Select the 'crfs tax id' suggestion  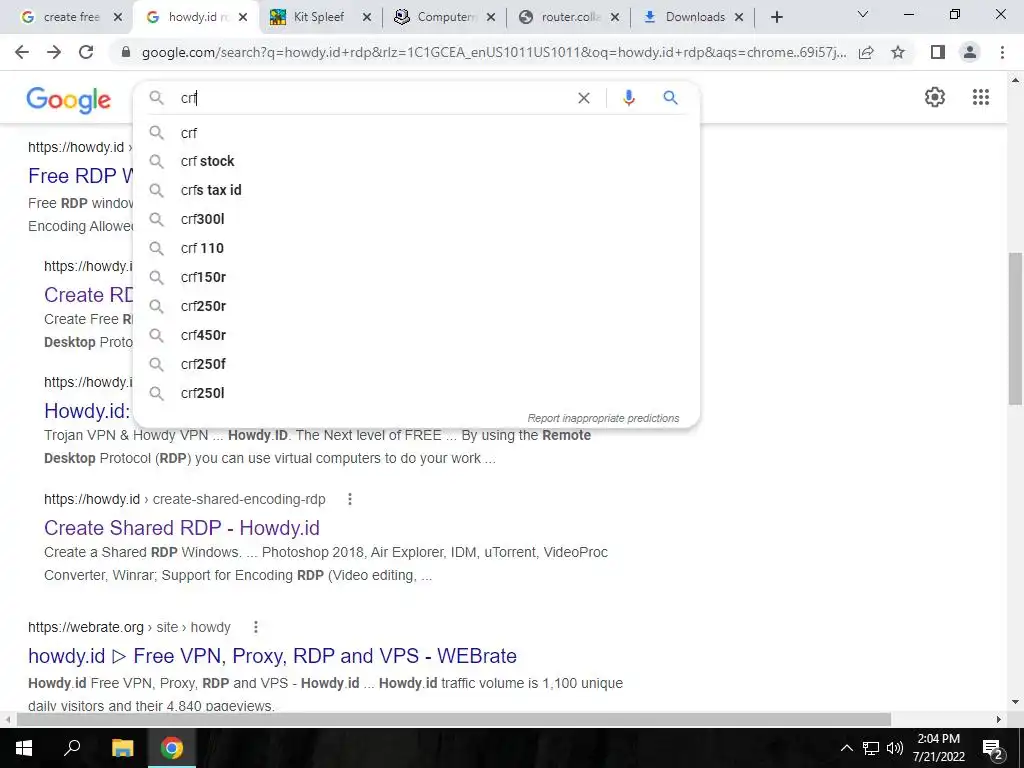[417, 190]
